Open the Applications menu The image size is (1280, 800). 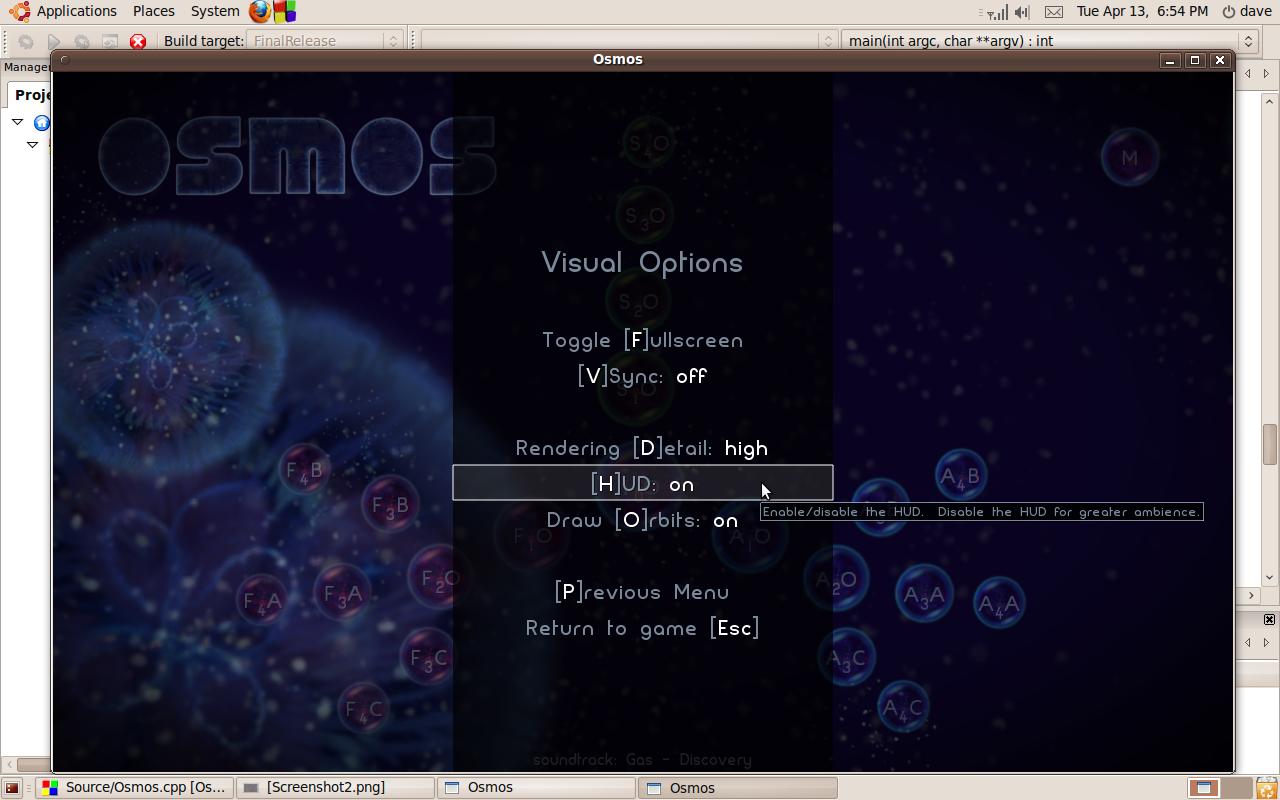click(x=65, y=11)
